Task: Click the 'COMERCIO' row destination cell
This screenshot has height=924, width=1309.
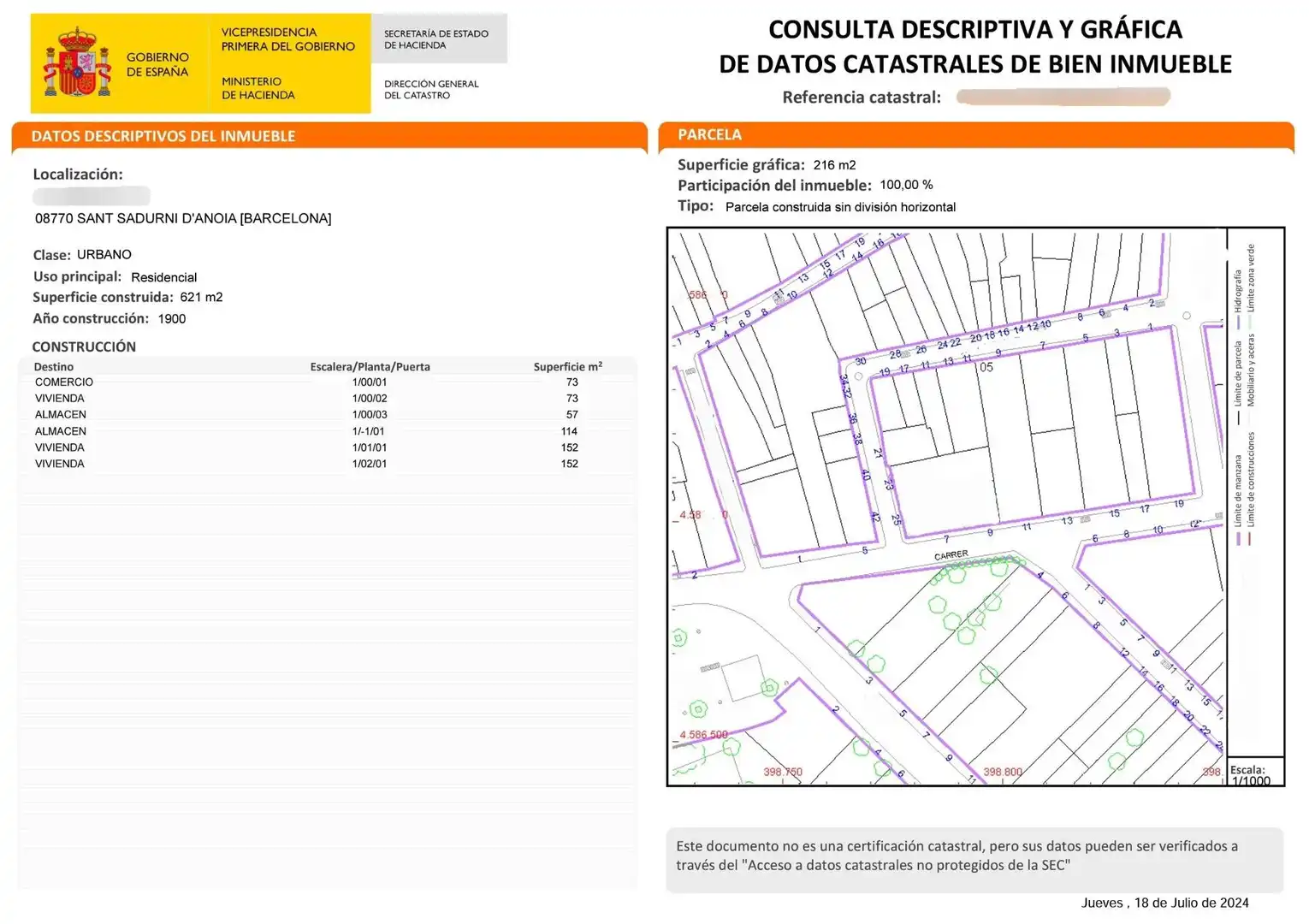Action: [64, 382]
